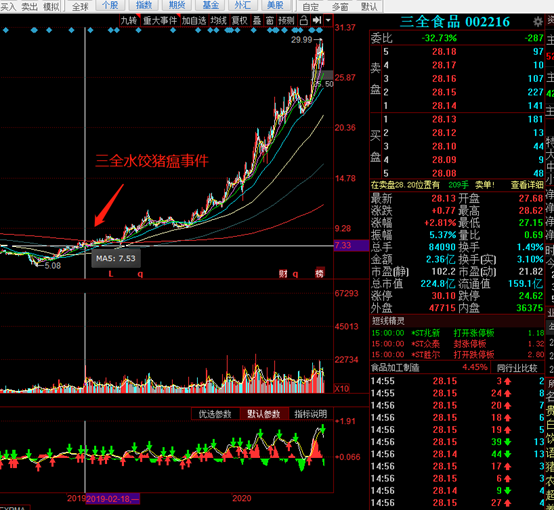
Task: Click the 委比 -32.73% value
Action: pyautogui.click(x=439, y=38)
